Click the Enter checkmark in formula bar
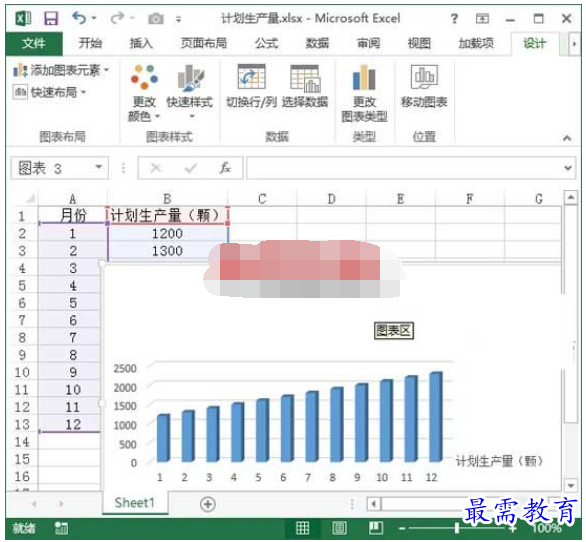Image resolution: width=586 pixels, height=542 pixels. point(191,168)
